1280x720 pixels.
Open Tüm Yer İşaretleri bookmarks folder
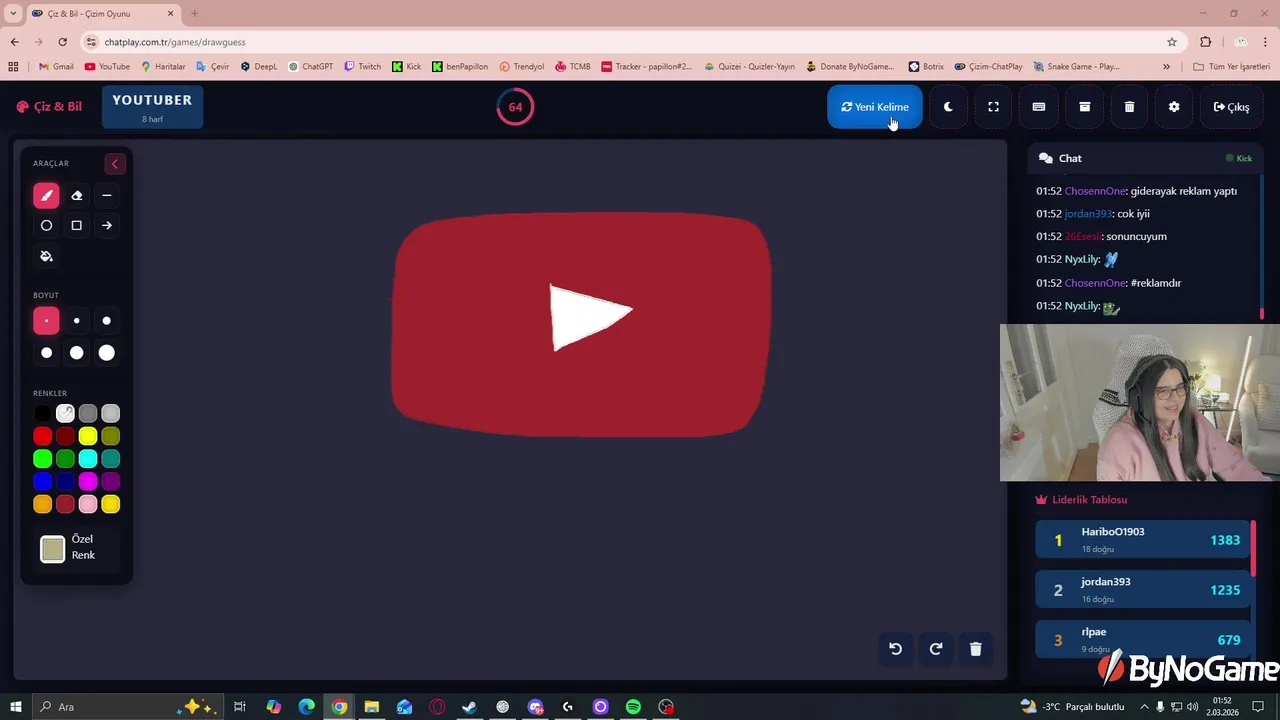pyautogui.click(x=1231, y=67)
